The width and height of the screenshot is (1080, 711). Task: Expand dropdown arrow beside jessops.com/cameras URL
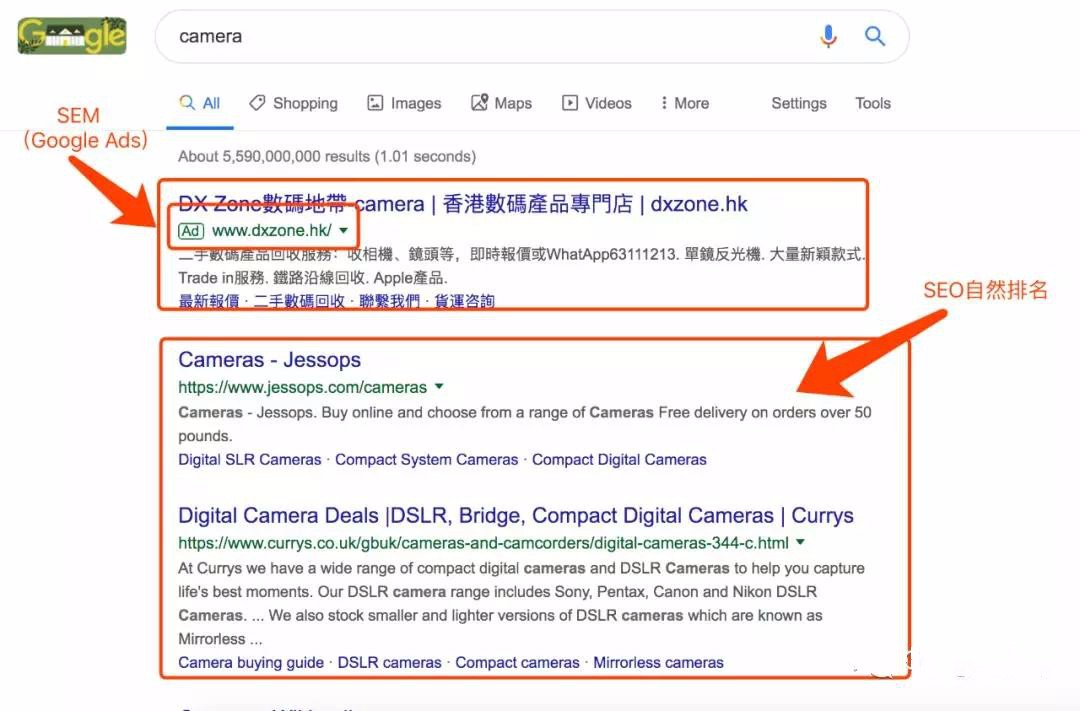pos(439,387)
